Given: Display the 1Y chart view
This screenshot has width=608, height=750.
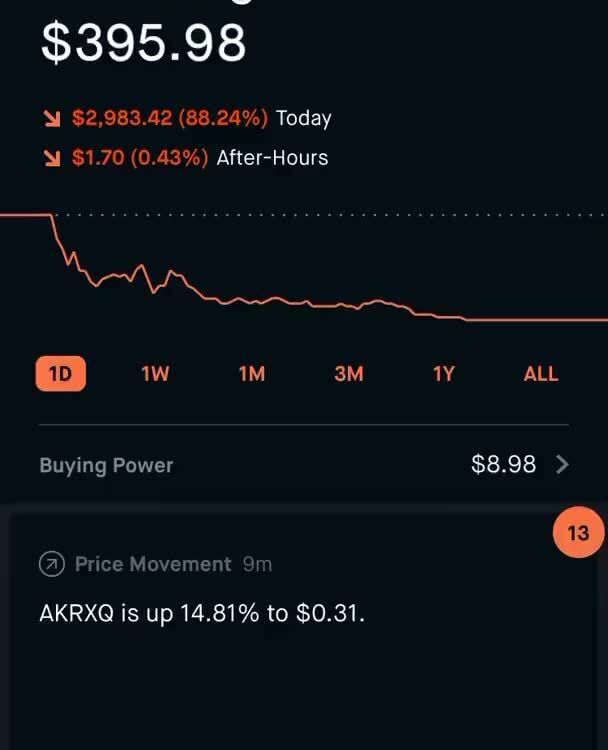Looking at the screenshot, I should tap(444, 374).
